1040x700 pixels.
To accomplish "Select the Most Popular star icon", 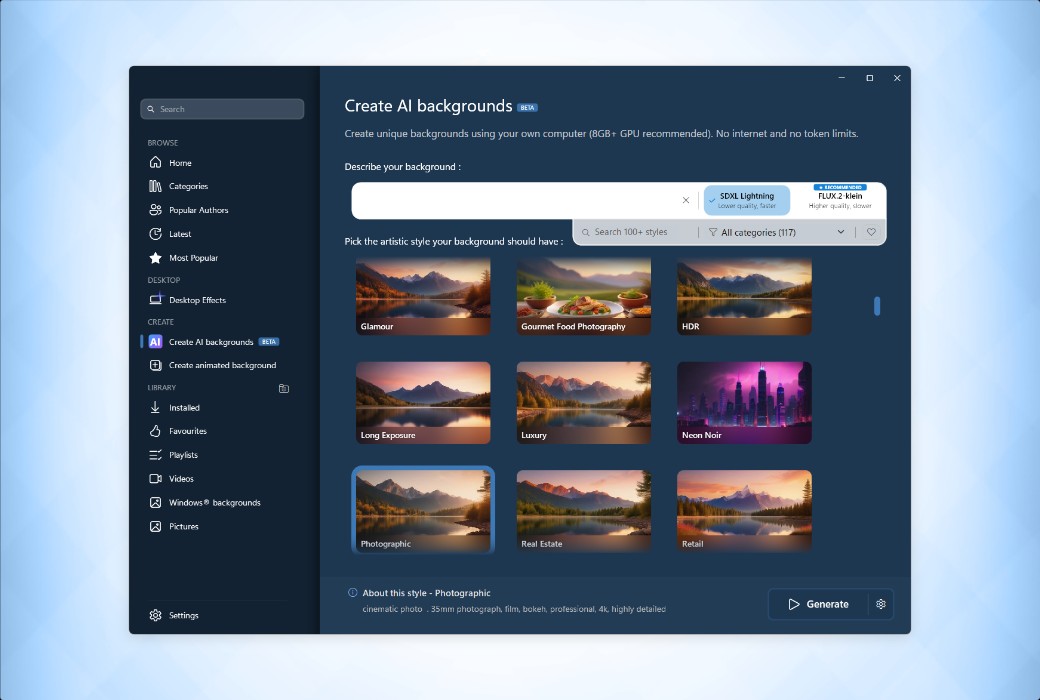I will coord(155,258).
